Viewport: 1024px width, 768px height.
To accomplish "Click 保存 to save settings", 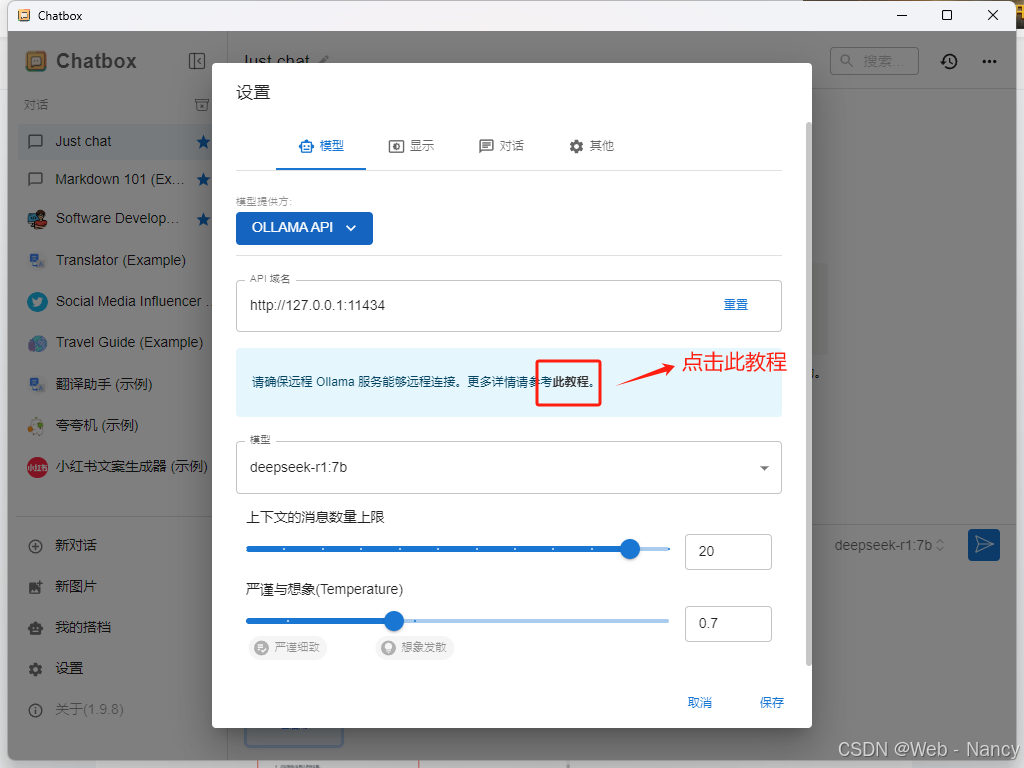I will click(x=771, y=703).
